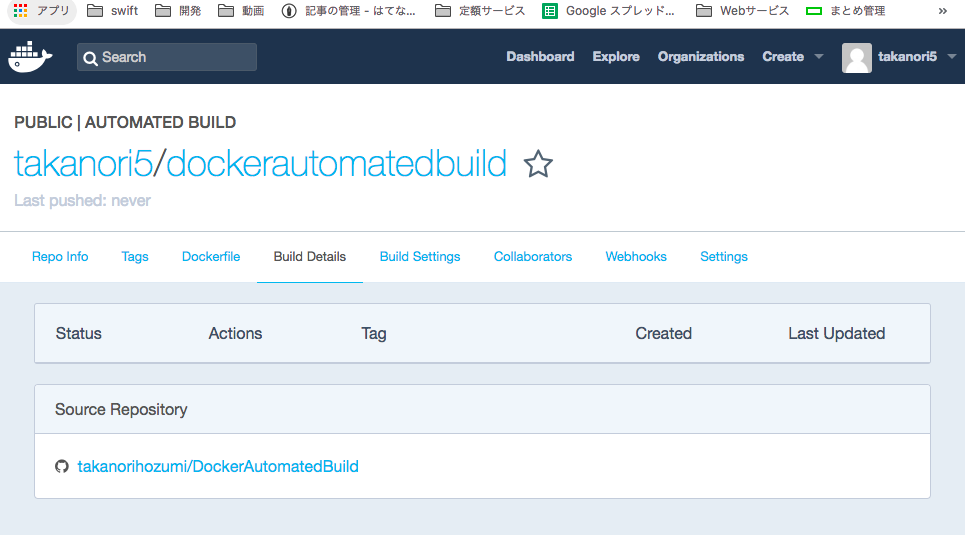
Task: Open the takanori5 user link in the title
Action: (x=83, y=164)
